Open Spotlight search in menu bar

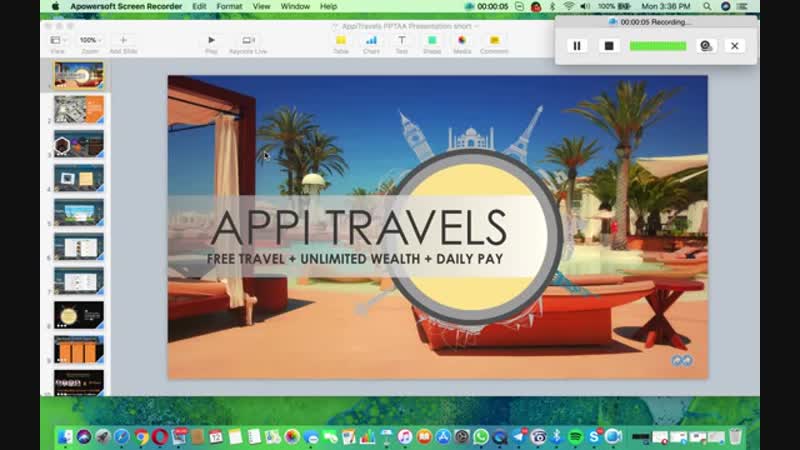(707, 7)
